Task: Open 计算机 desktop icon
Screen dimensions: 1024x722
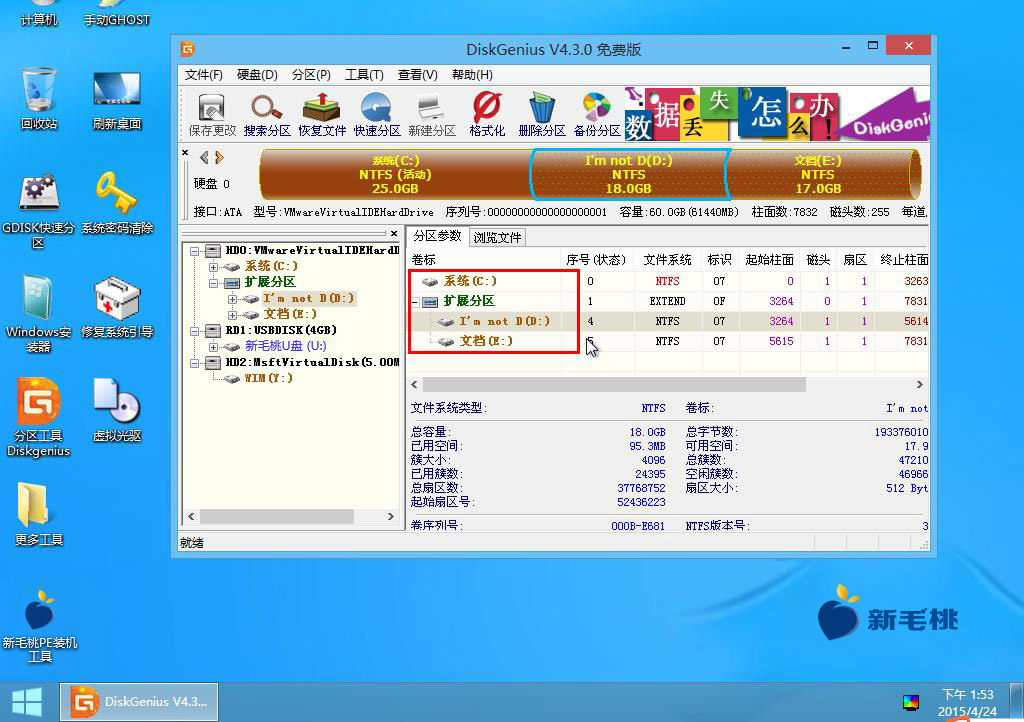Action: [x=39, y=14]
